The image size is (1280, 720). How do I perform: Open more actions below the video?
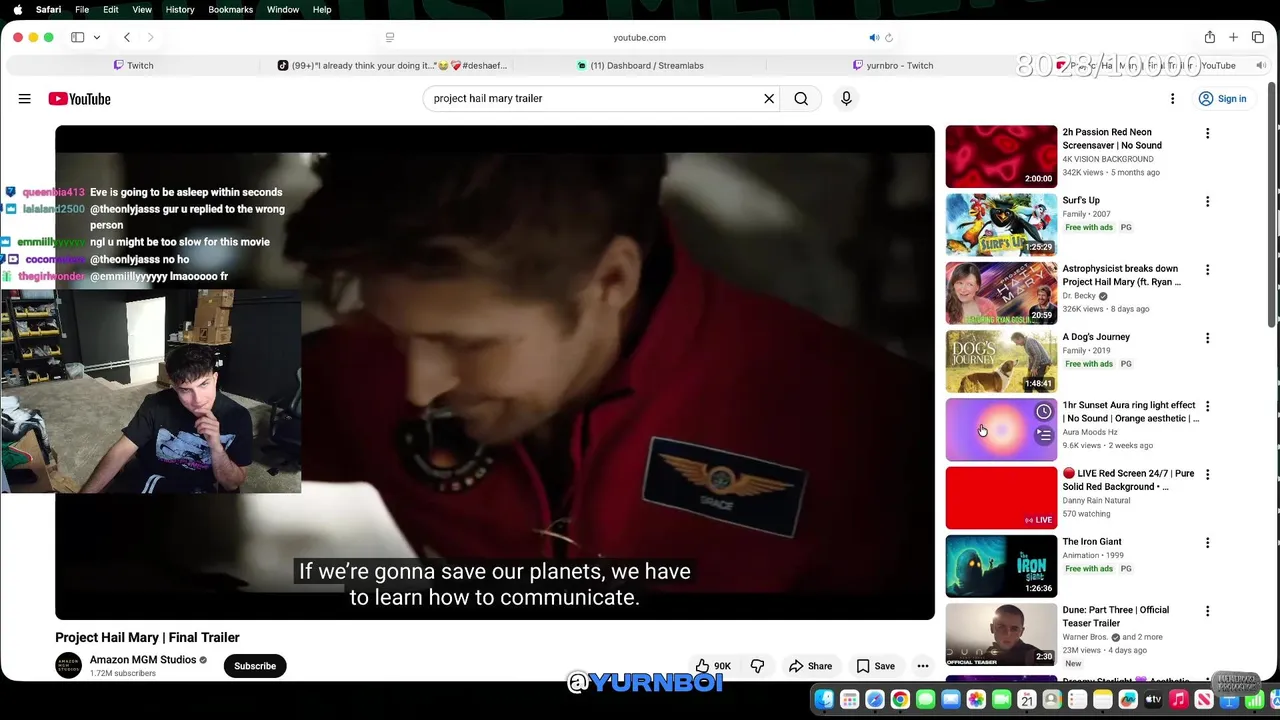pyautogui.click(x=923, y=666)
